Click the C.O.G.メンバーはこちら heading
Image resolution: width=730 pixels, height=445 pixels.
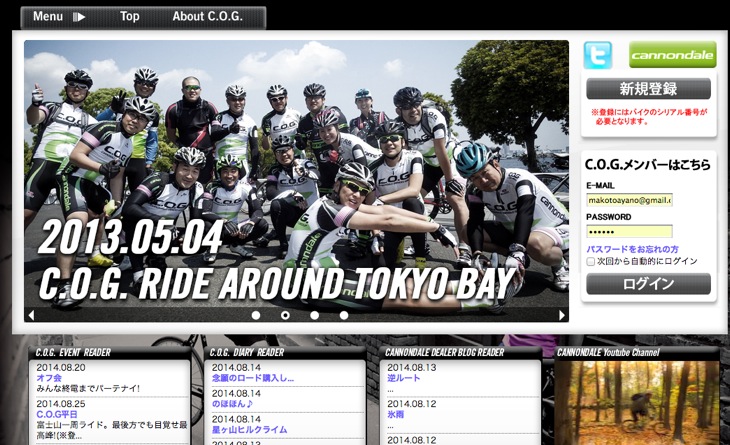(648, 164)
